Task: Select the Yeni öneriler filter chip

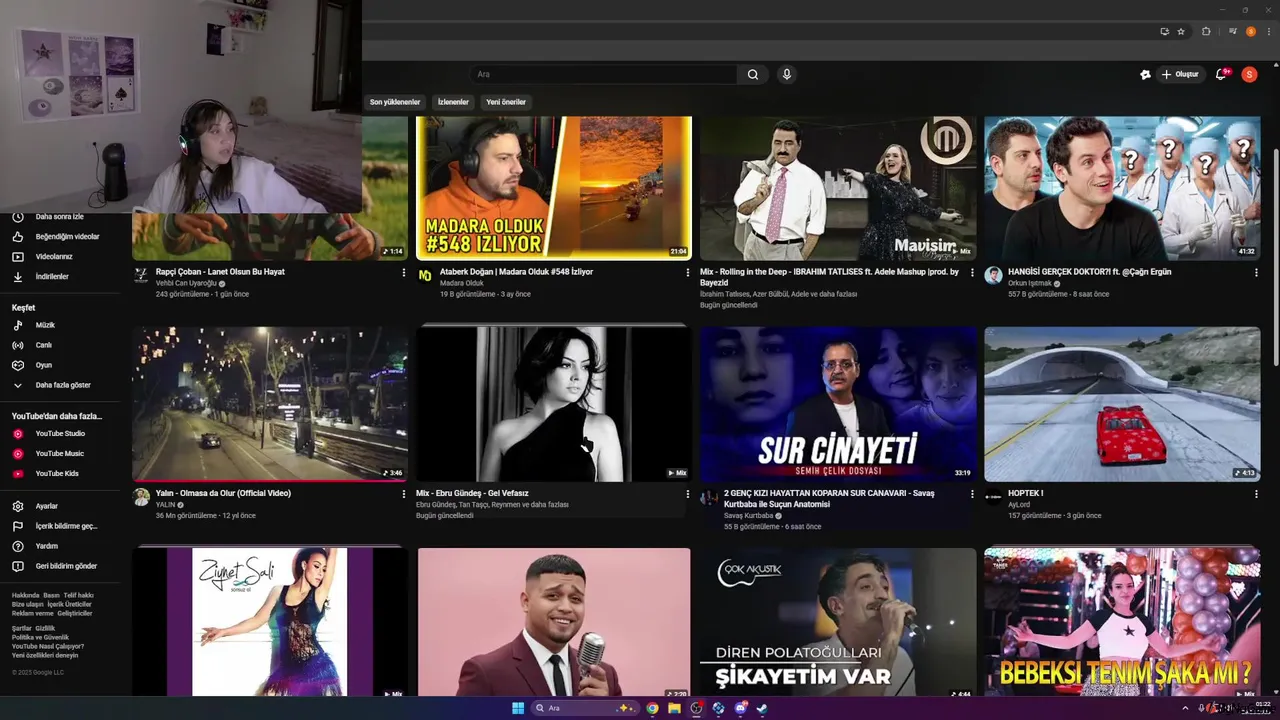Action: 506,102
